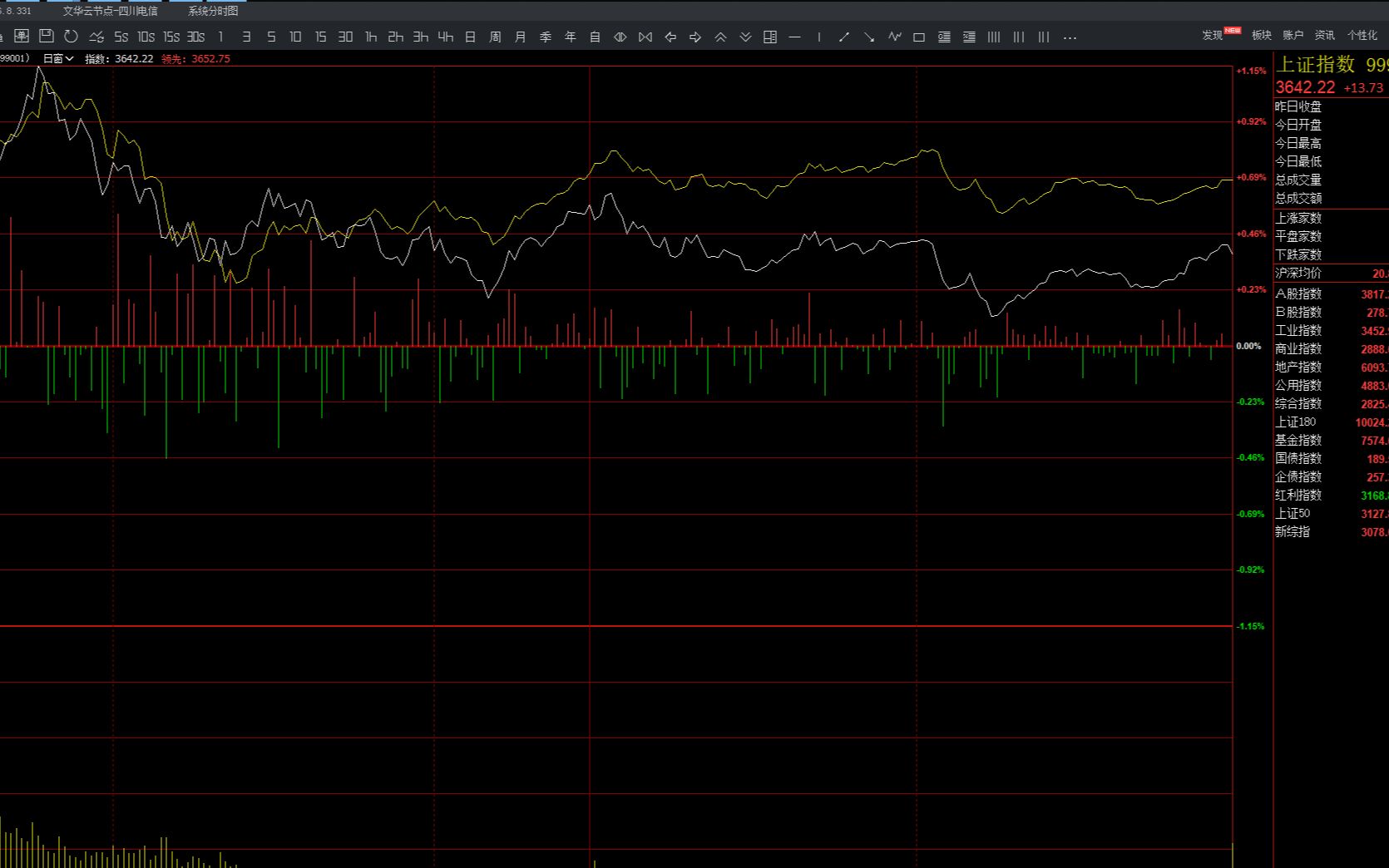Click the left arrow navigation icon
This screenshot has width=1389, height=868.
point(670,37)
